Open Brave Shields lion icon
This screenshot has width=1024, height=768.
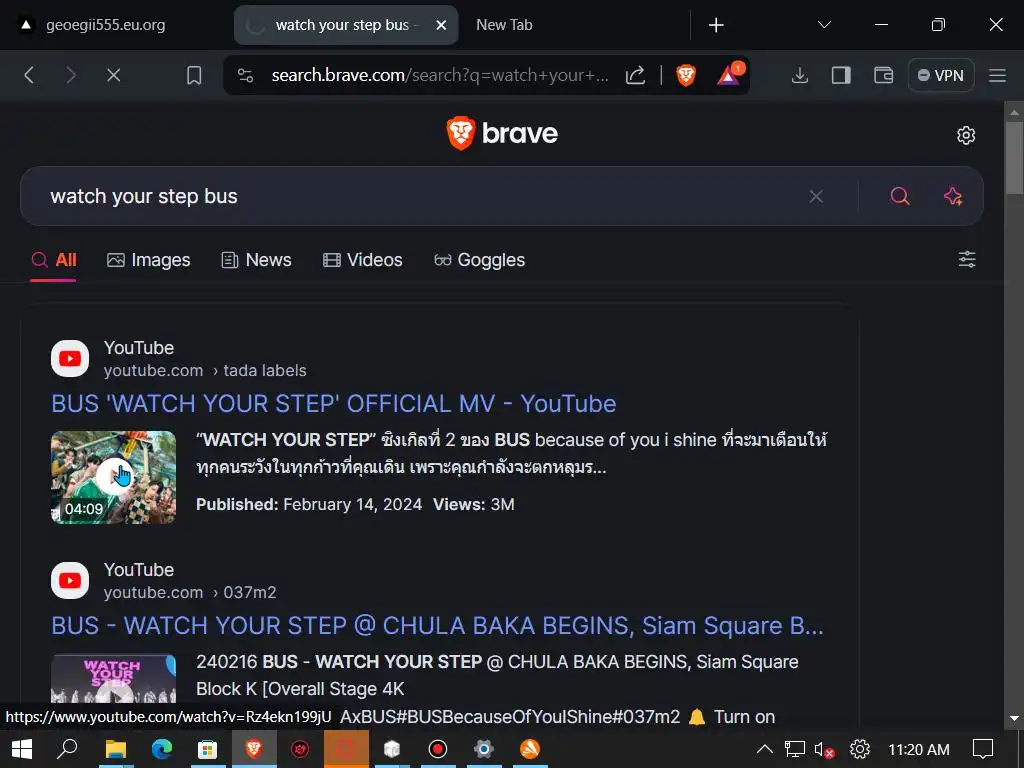686,76
